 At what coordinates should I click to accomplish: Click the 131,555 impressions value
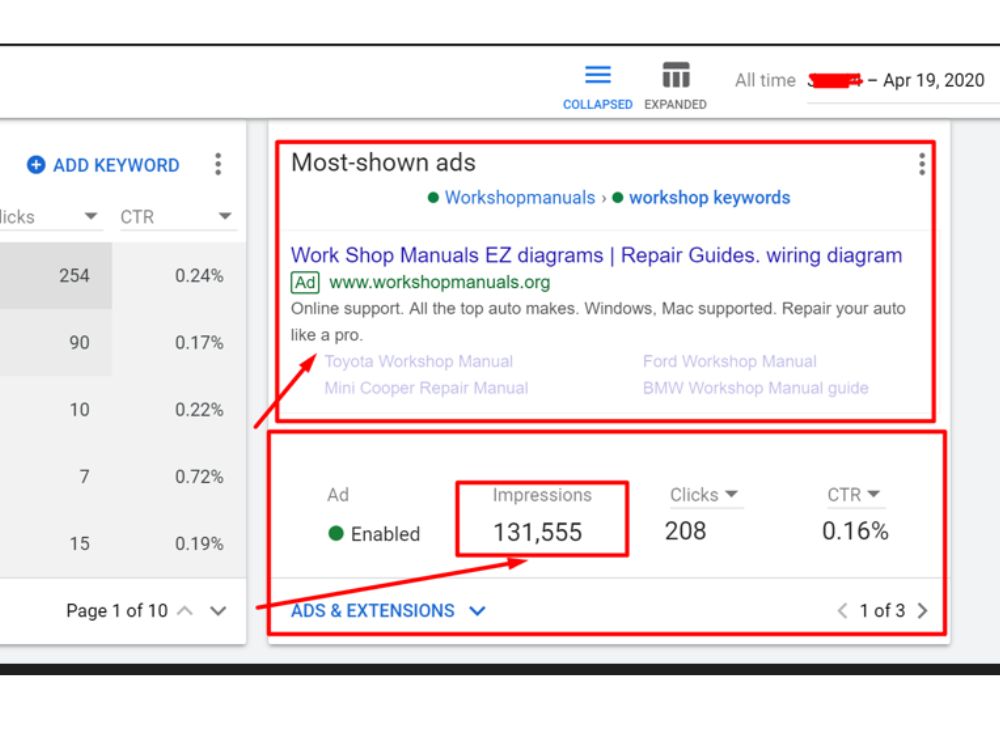point(538,532)
